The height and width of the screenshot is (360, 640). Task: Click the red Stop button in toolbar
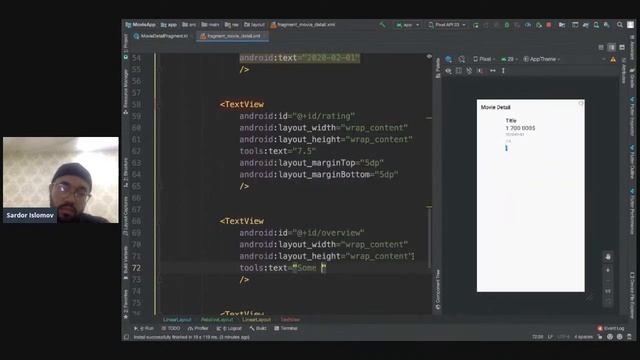[549, 25]
